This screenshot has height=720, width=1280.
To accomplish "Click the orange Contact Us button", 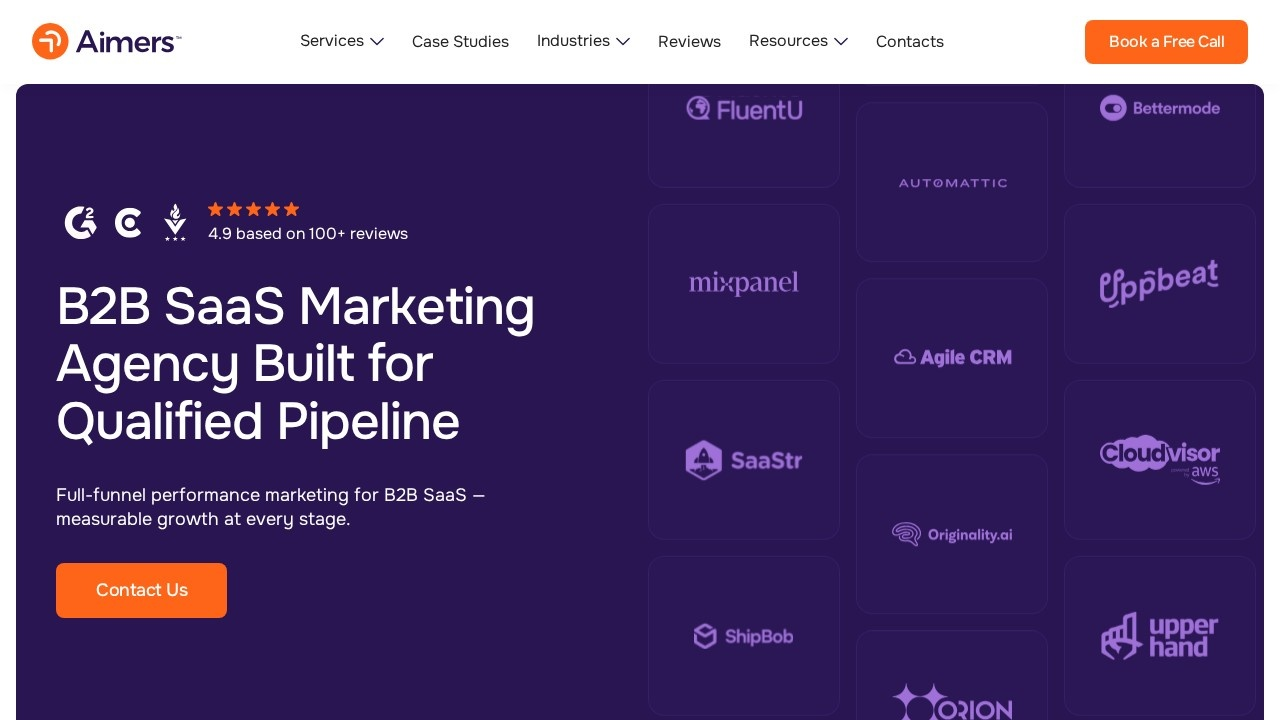I will point(141,590).
